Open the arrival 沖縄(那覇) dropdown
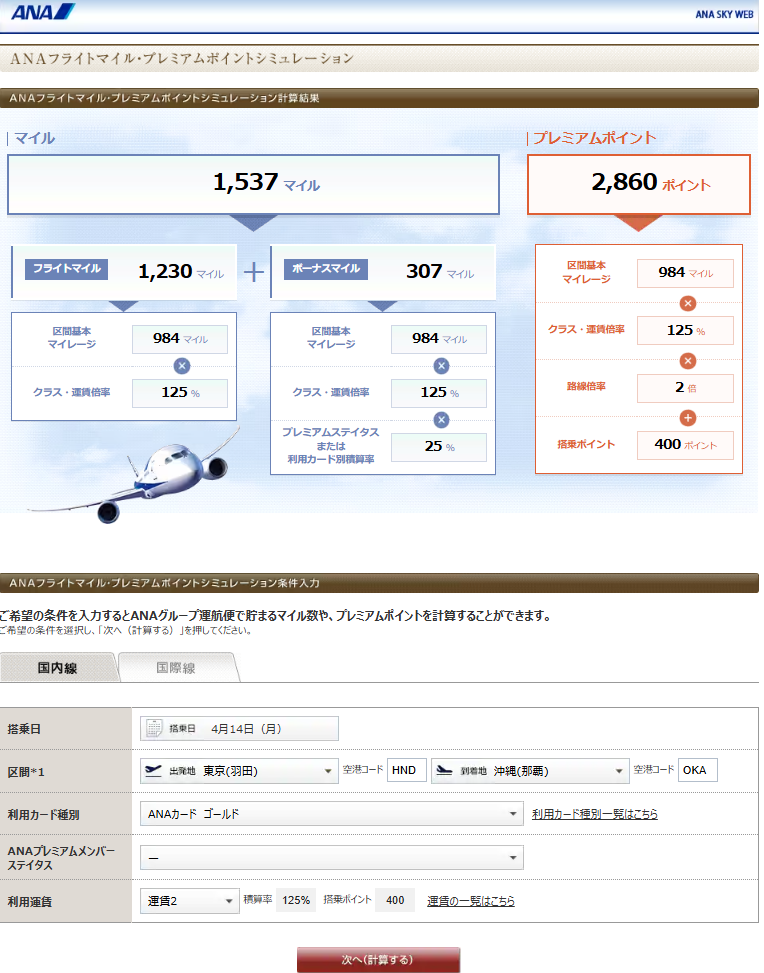The height and width of the screenshot is (973, 764). 530,771
